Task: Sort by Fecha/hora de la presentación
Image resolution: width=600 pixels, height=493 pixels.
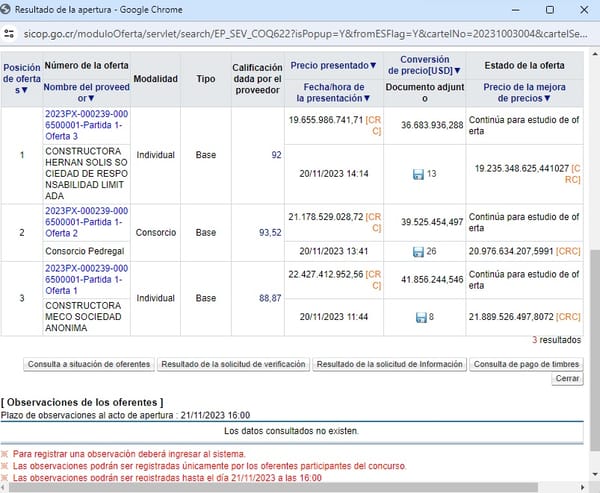Action: 333,93
